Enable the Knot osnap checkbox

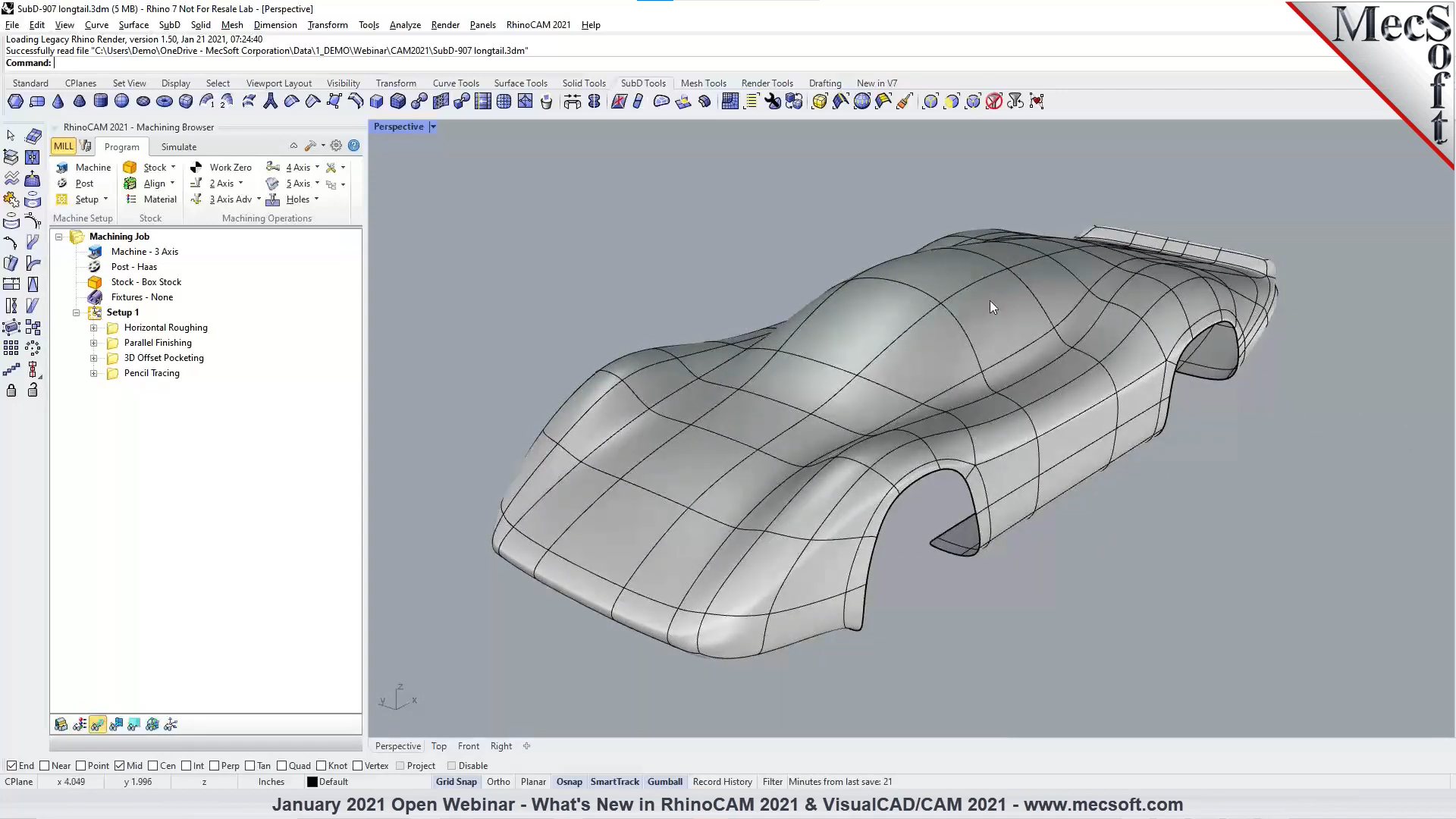pos(321,766)
